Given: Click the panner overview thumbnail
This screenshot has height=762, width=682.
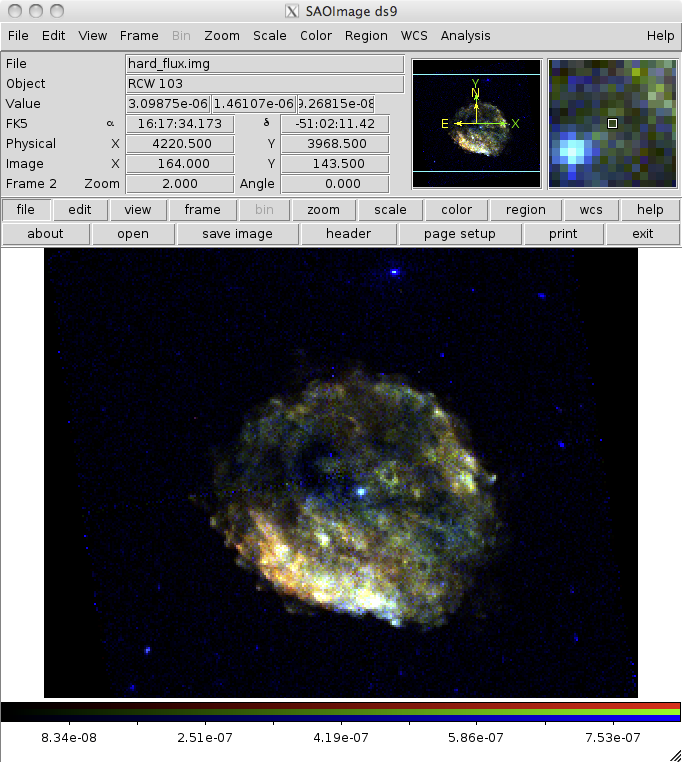Looking at the screenshot, I should click(x=476, y=123).
